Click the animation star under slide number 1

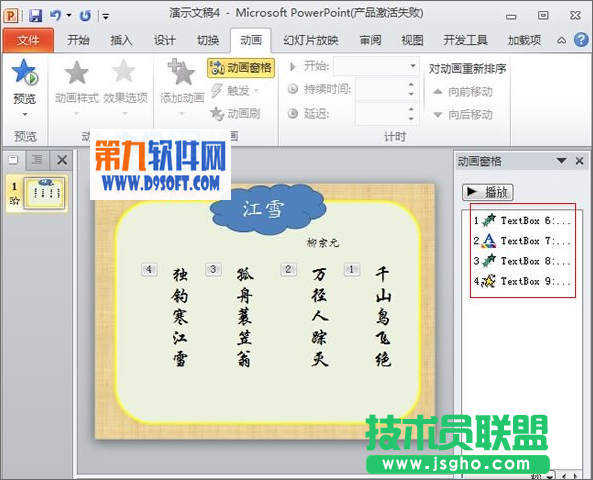14,201
